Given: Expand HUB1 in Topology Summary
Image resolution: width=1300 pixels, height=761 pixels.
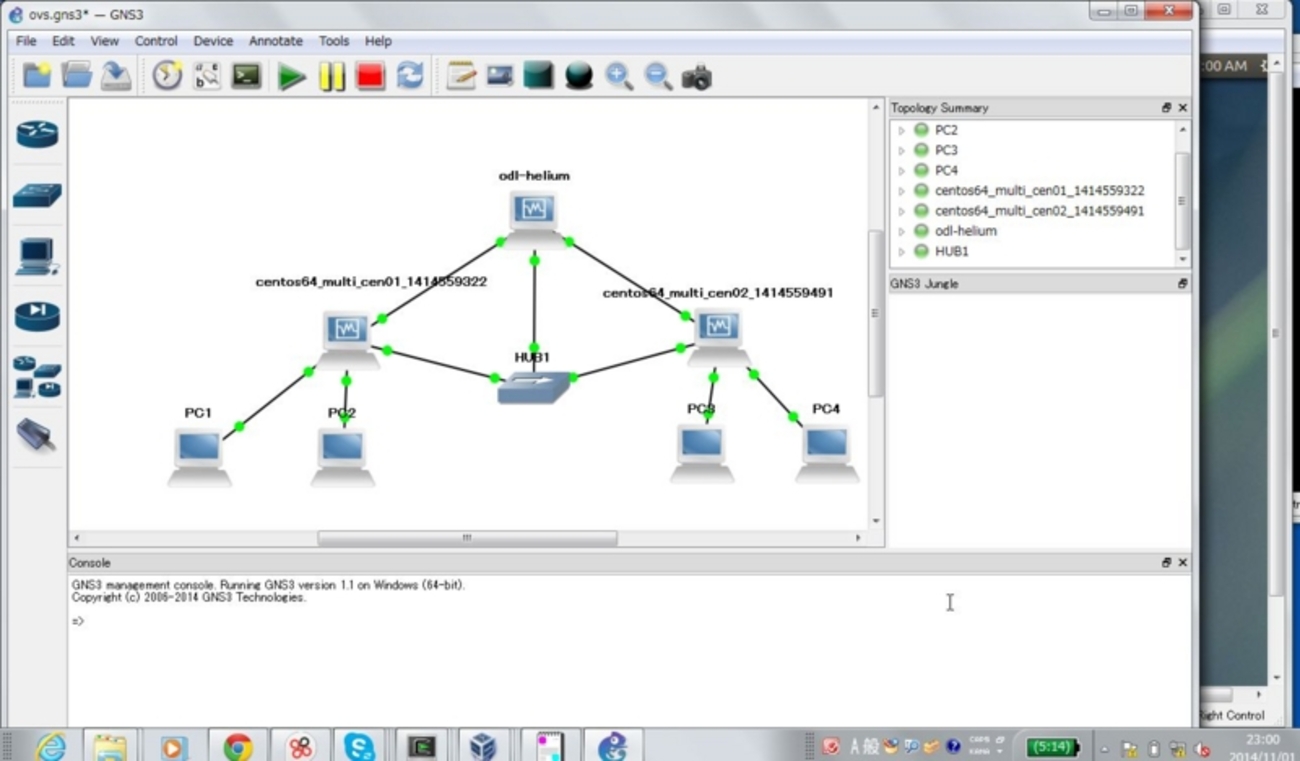Looking at the screenshot, I should coord(901,251).
